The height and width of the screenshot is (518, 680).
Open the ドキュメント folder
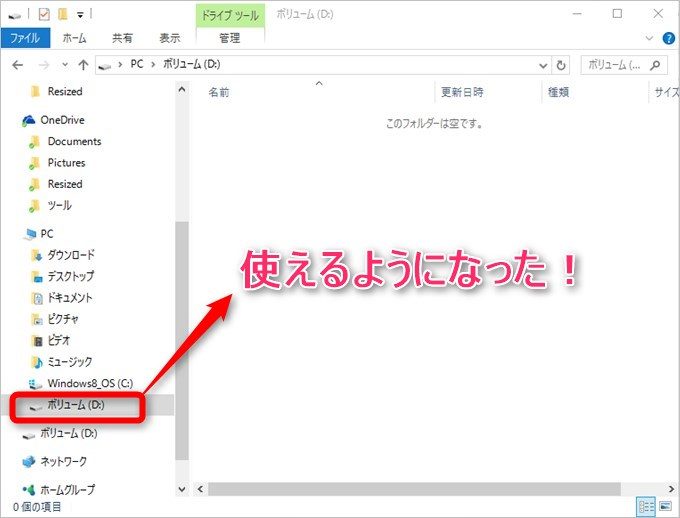coord(70,298)
